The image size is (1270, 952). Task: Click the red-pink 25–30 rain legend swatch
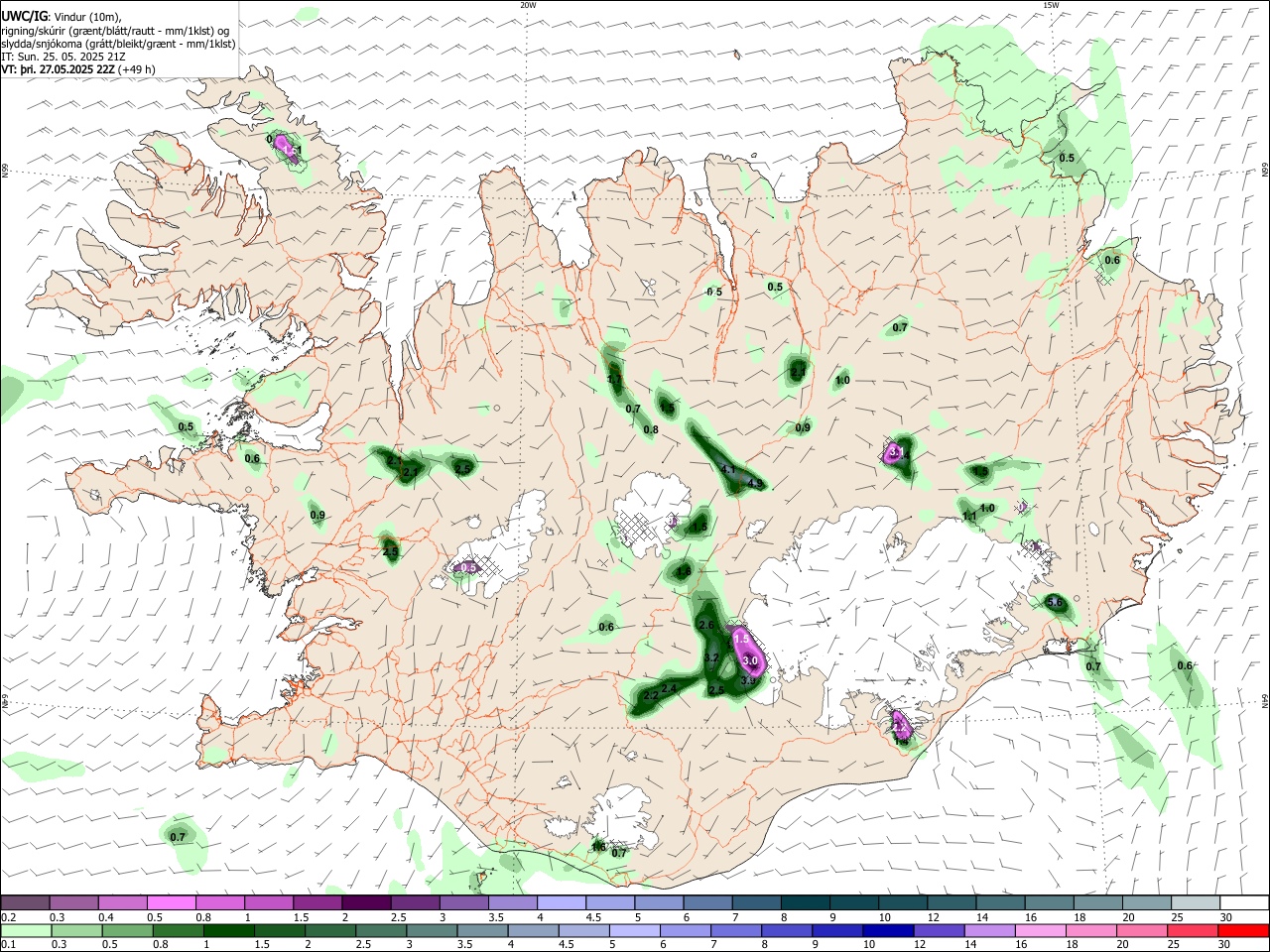[x=1192, y=930]
